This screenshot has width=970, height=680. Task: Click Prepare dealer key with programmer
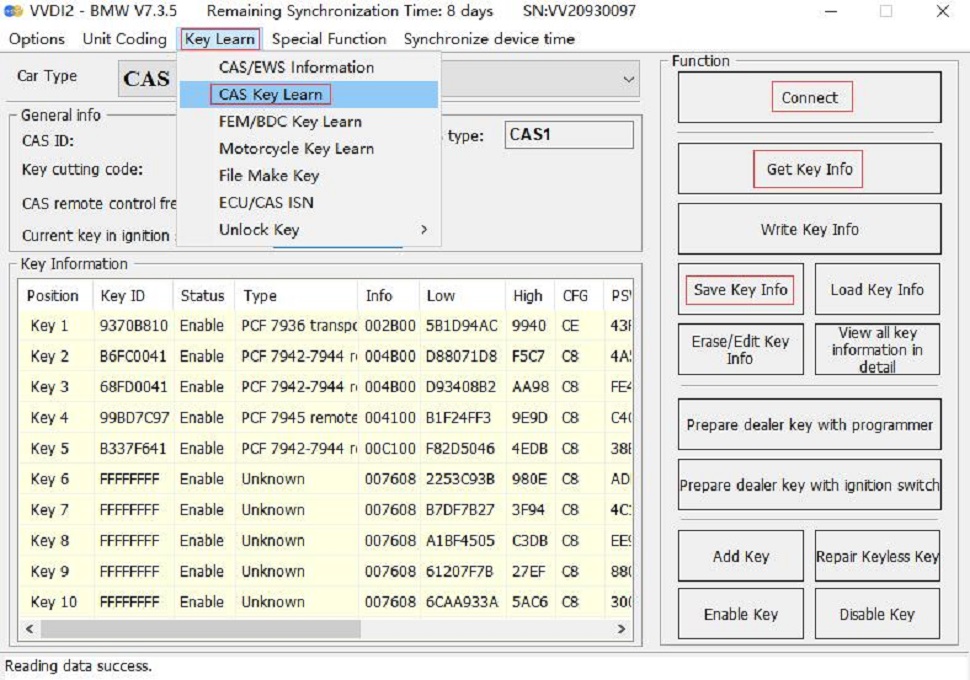click(810, 423)
